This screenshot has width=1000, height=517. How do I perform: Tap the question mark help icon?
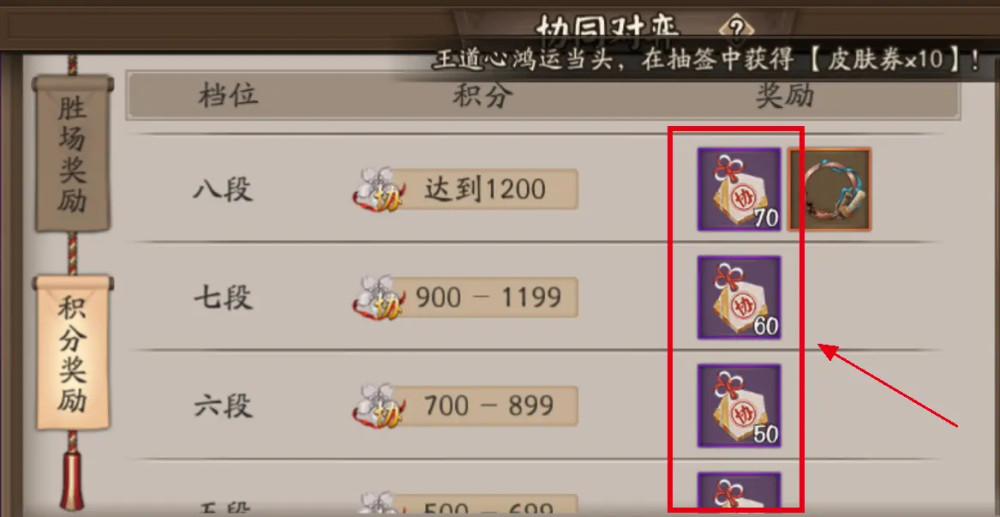pyautogui.click(x=737, y=27)
